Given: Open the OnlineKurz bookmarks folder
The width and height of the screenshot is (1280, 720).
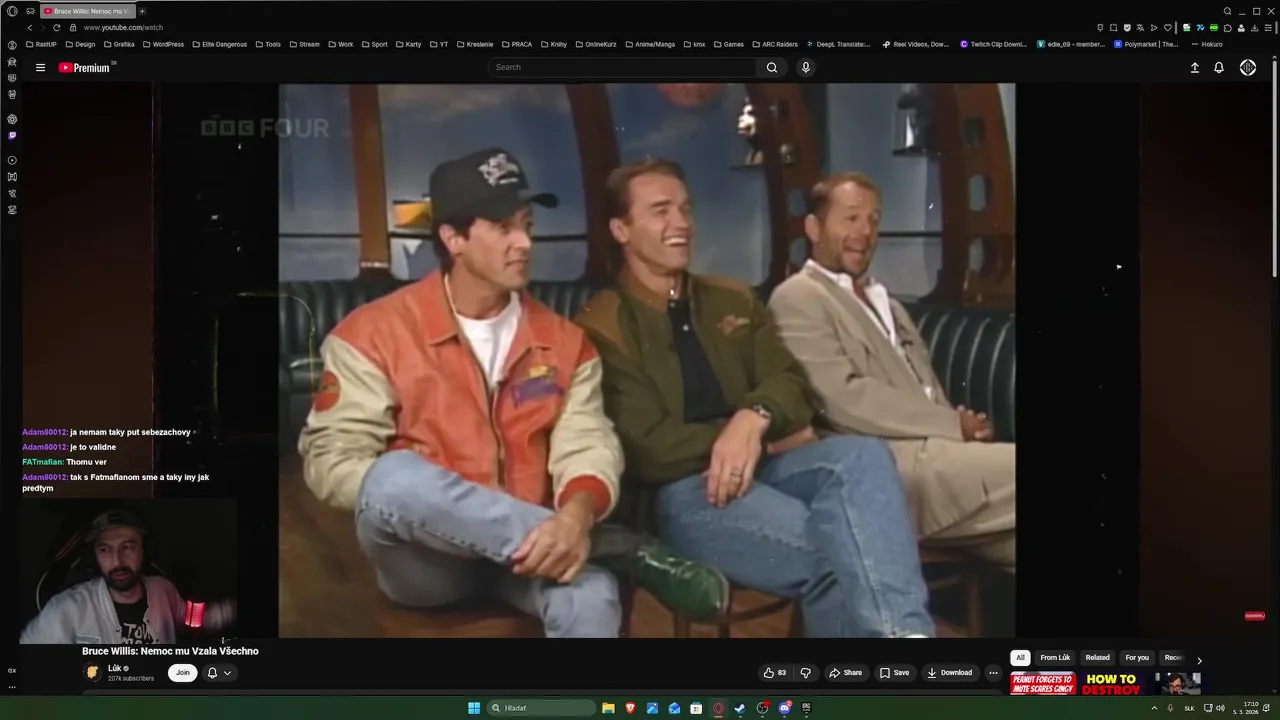Looking at the screenshot, I should click(x=595, y=44).
